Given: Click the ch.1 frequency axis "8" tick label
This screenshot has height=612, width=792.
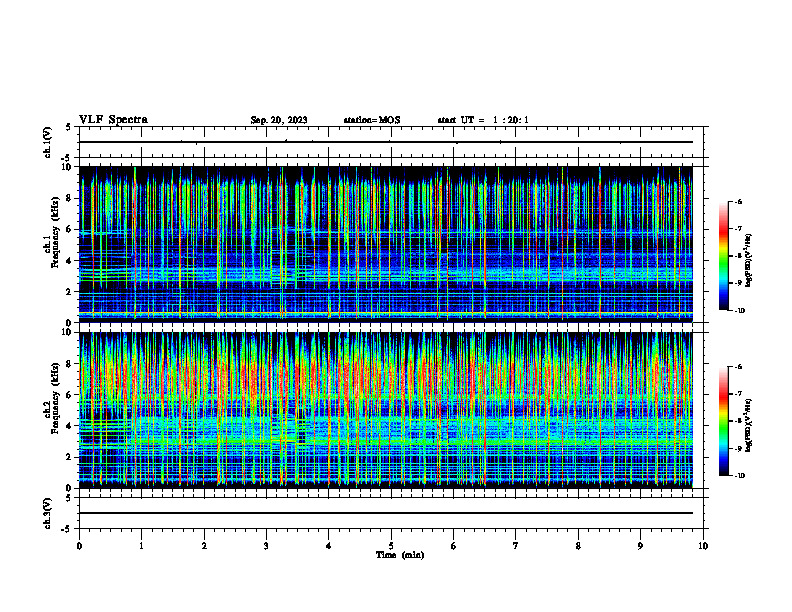Looking at the screenshot, I should (x=70, y=198).
